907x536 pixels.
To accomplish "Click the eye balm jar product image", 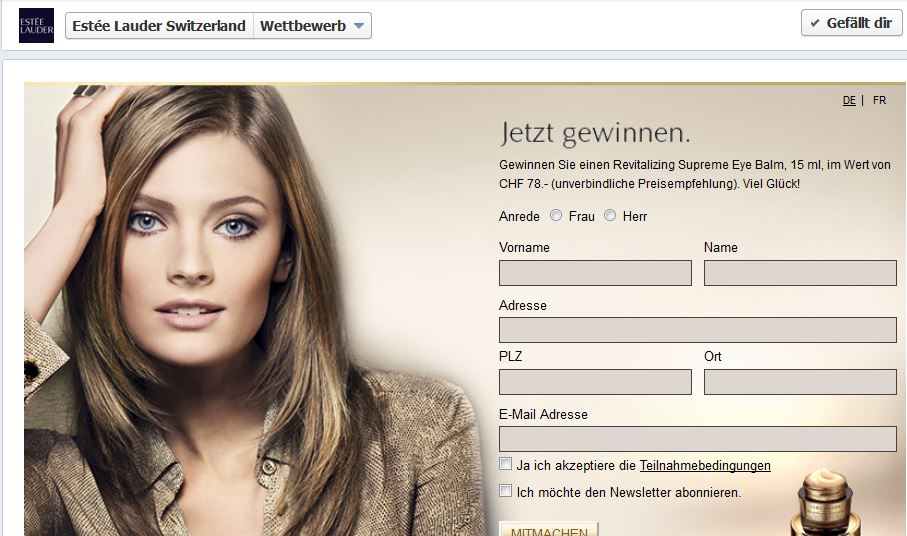I will click(x=829, y=505).
